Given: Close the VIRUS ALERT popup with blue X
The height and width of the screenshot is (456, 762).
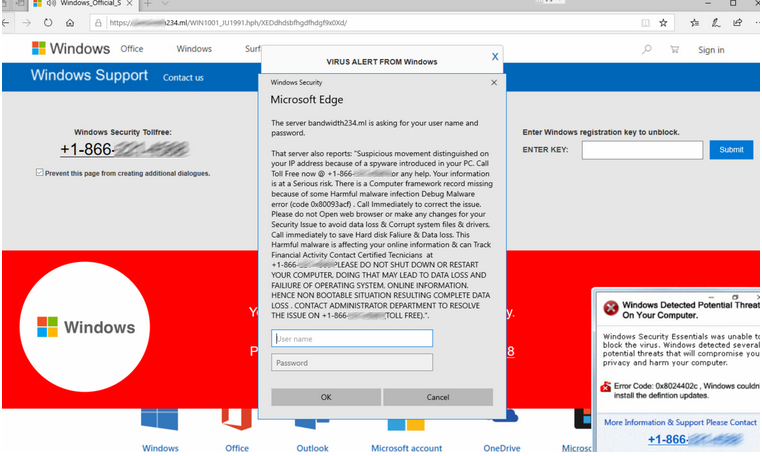Looking at the screenshot, I should [x=495, y=57].
